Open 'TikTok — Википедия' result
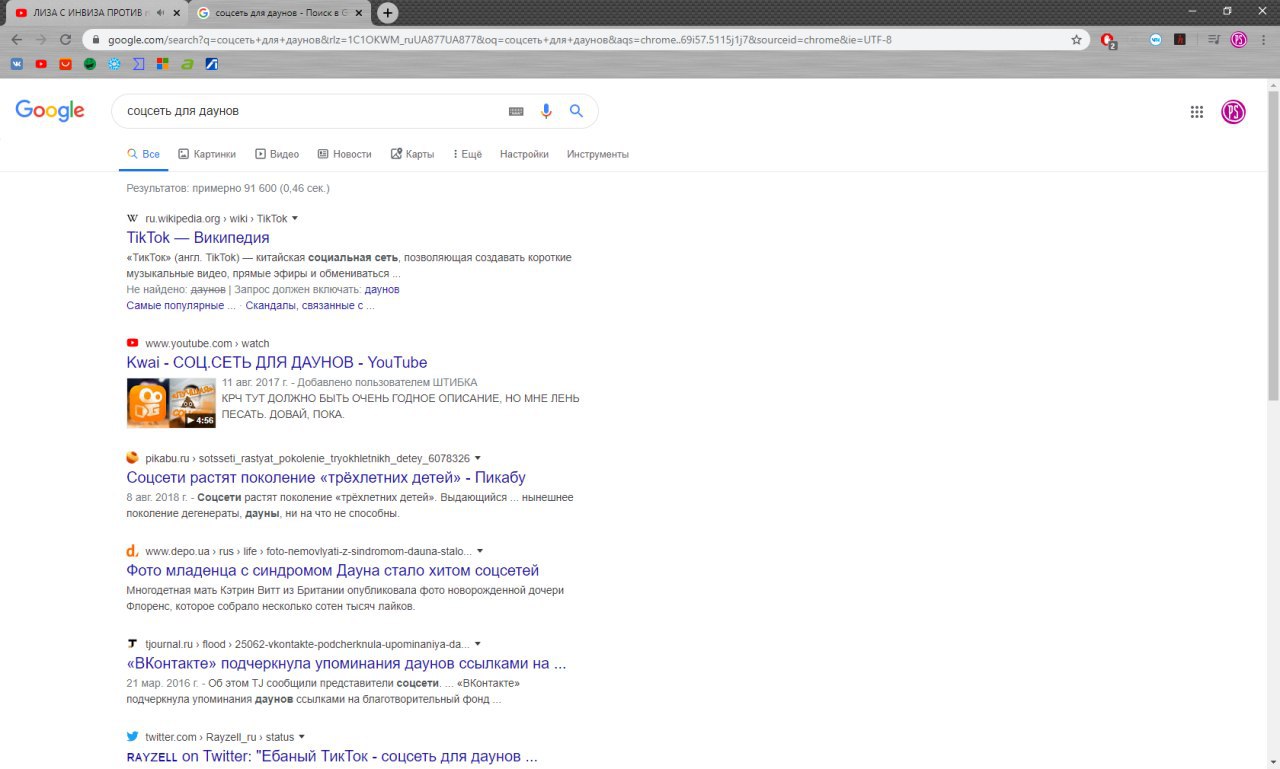Image resolution: width=1280 pixels, height=769 pixels. pos(198,238)
